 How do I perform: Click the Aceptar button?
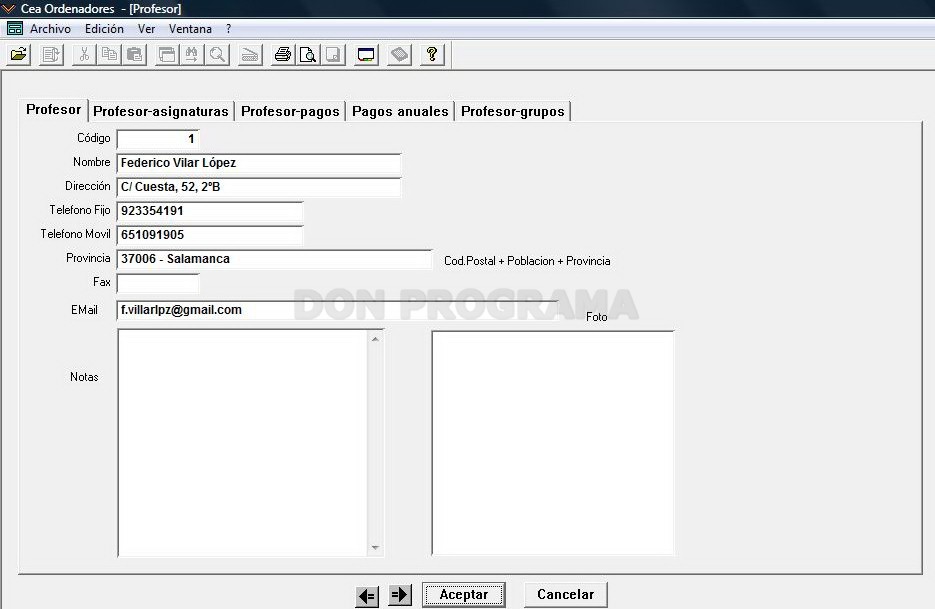[463, 594]
